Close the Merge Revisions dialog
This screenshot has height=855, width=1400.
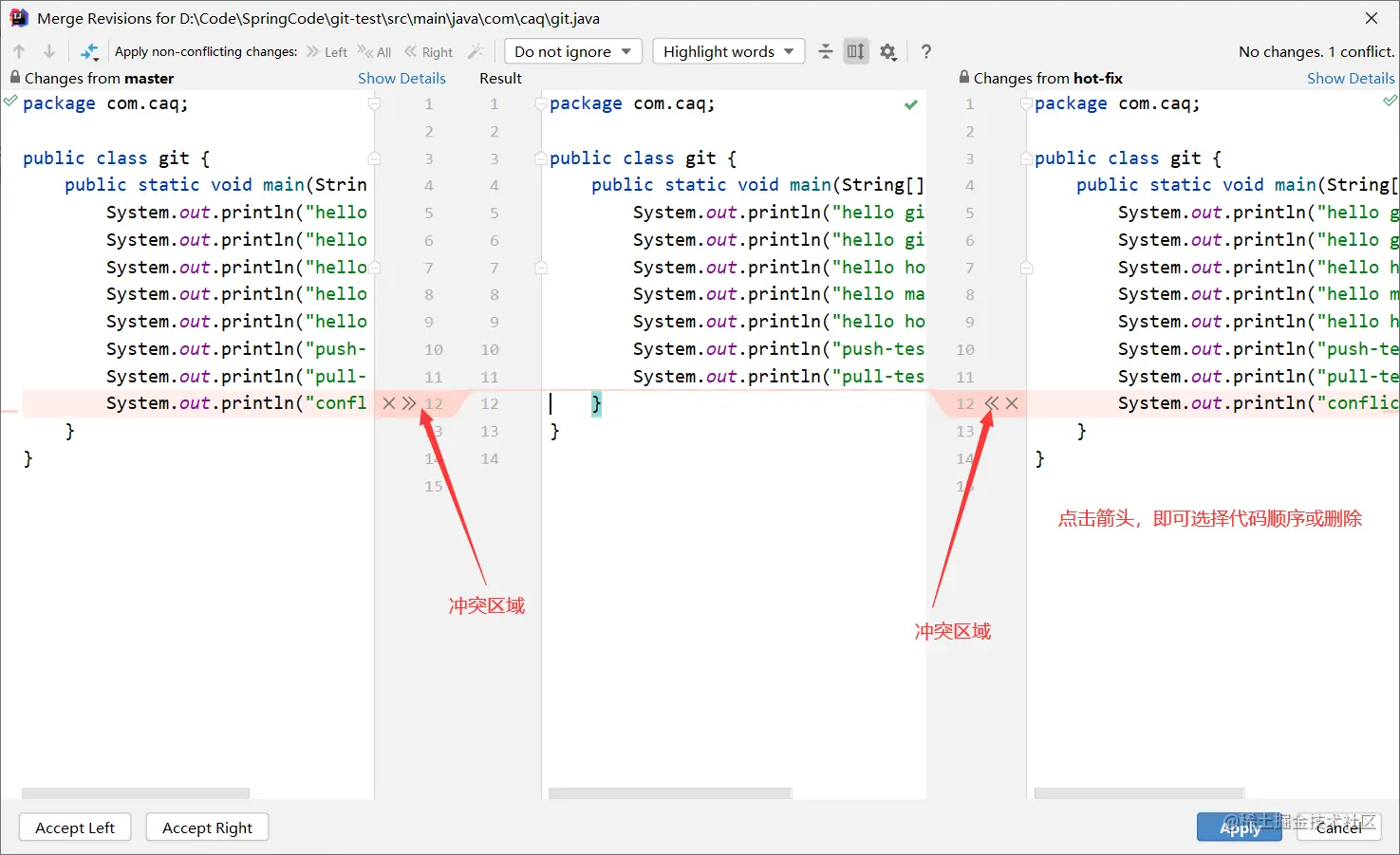pyautogui.click(x=1372, y=18)
